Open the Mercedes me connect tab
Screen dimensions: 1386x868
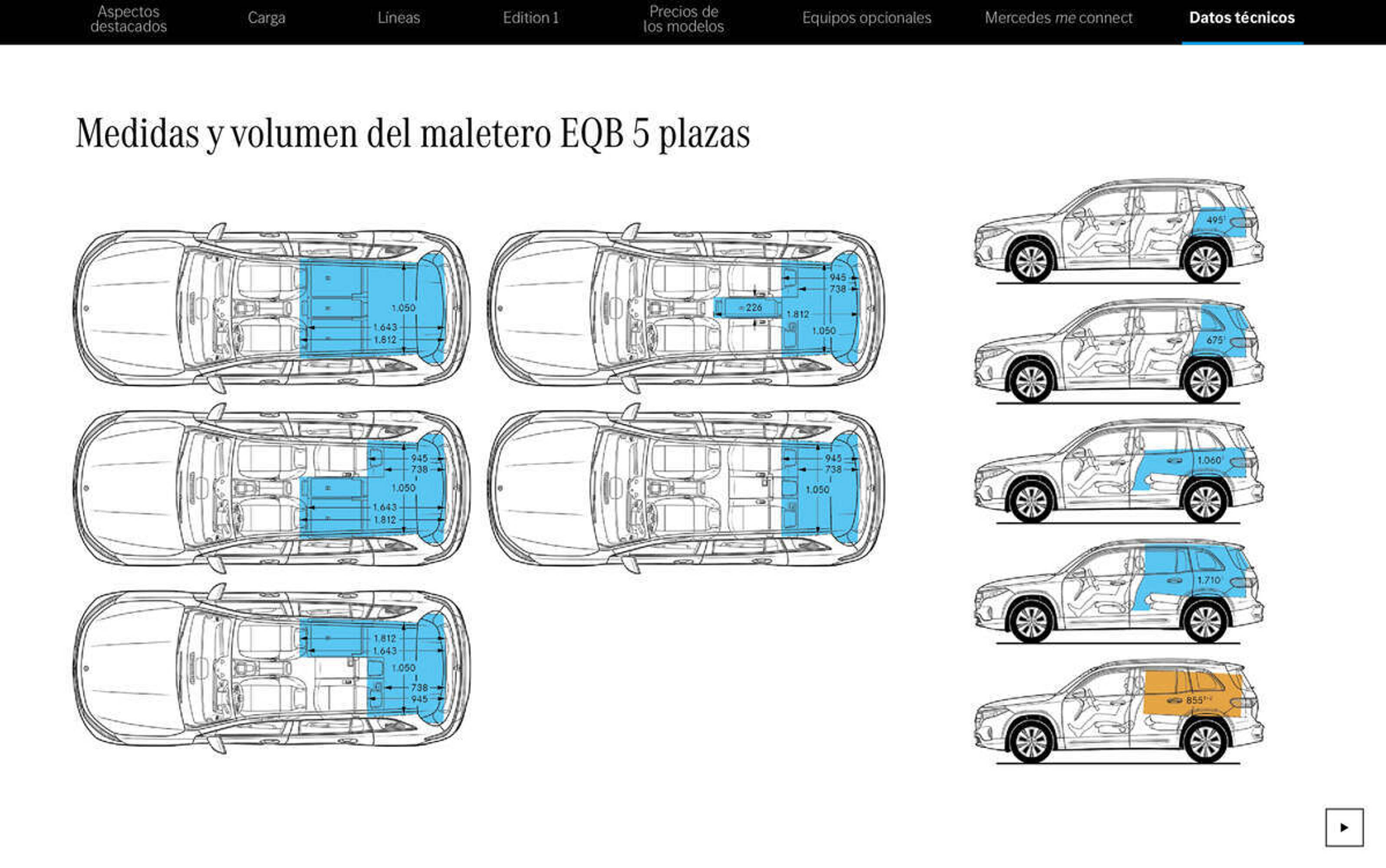pyautogui.click(x=1058, y=18)
